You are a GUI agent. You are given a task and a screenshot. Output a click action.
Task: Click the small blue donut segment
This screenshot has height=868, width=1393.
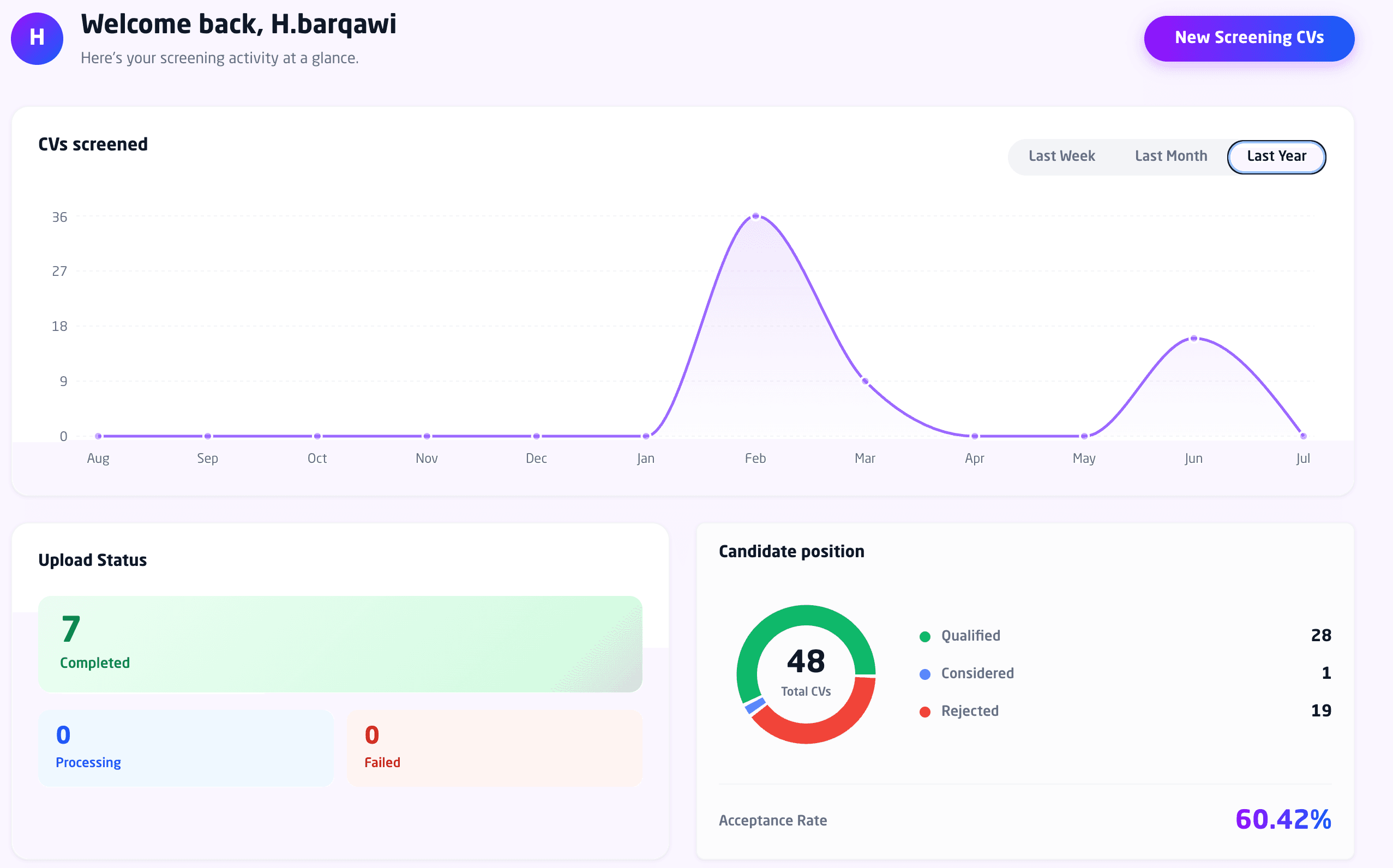[x=755, y=706]
